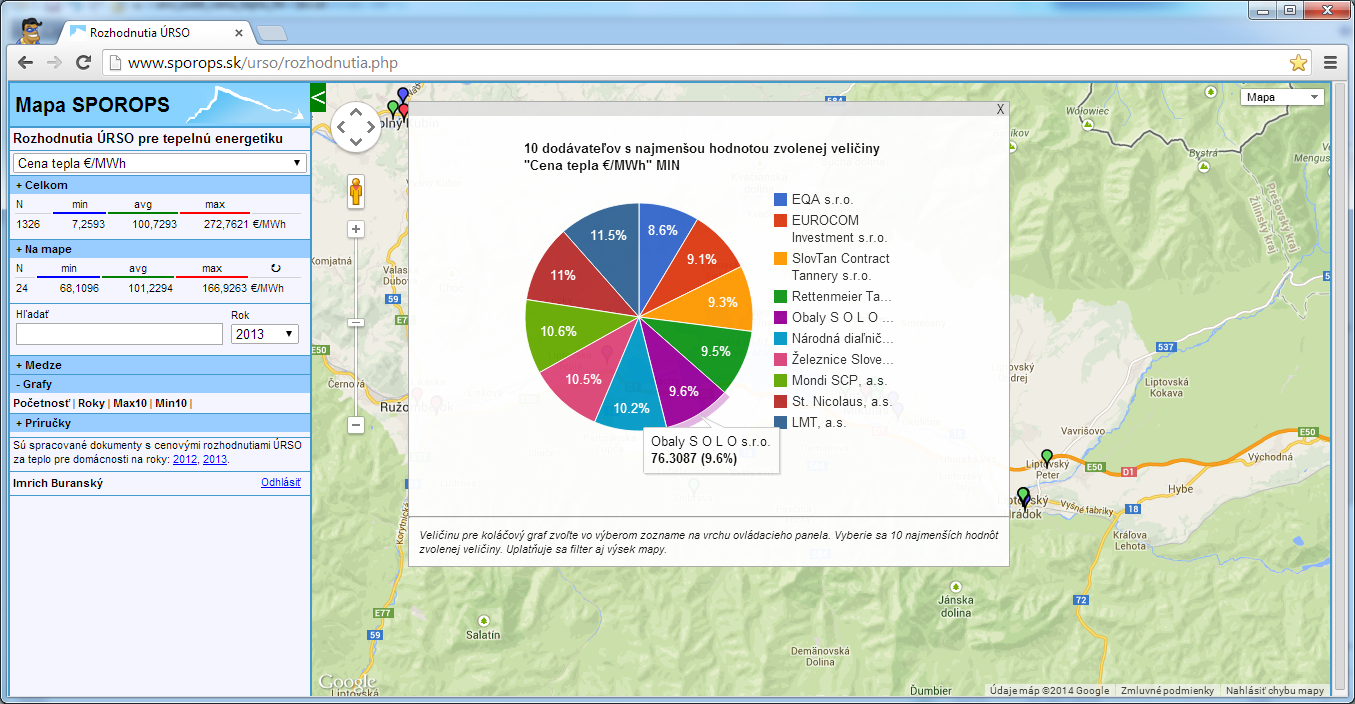Screen dimensions: 1355x704
Task: Select the 9.3% orange pie slice
Action: point(720,302)
